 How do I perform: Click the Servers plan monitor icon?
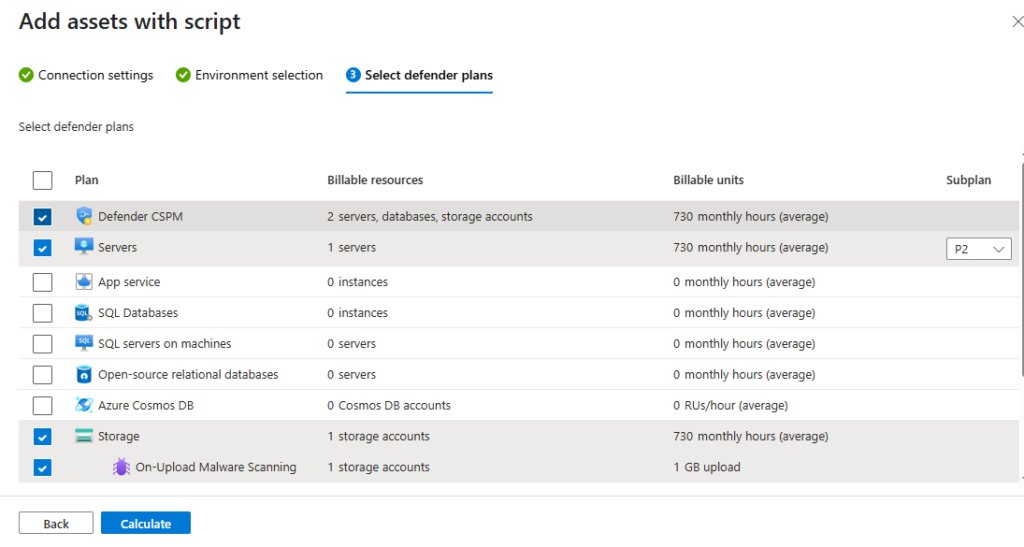[84, 247]
